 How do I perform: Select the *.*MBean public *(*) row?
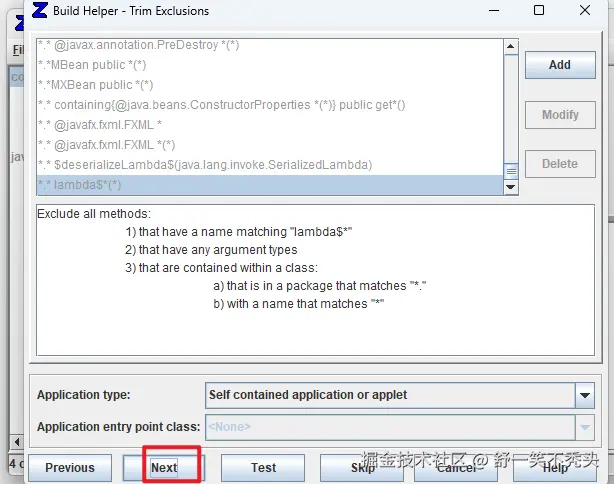pyautogui.click(x=270, y=65)
